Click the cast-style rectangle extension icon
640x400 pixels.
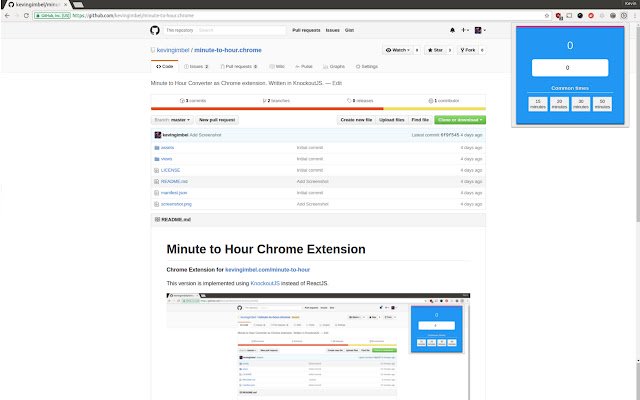569,16
